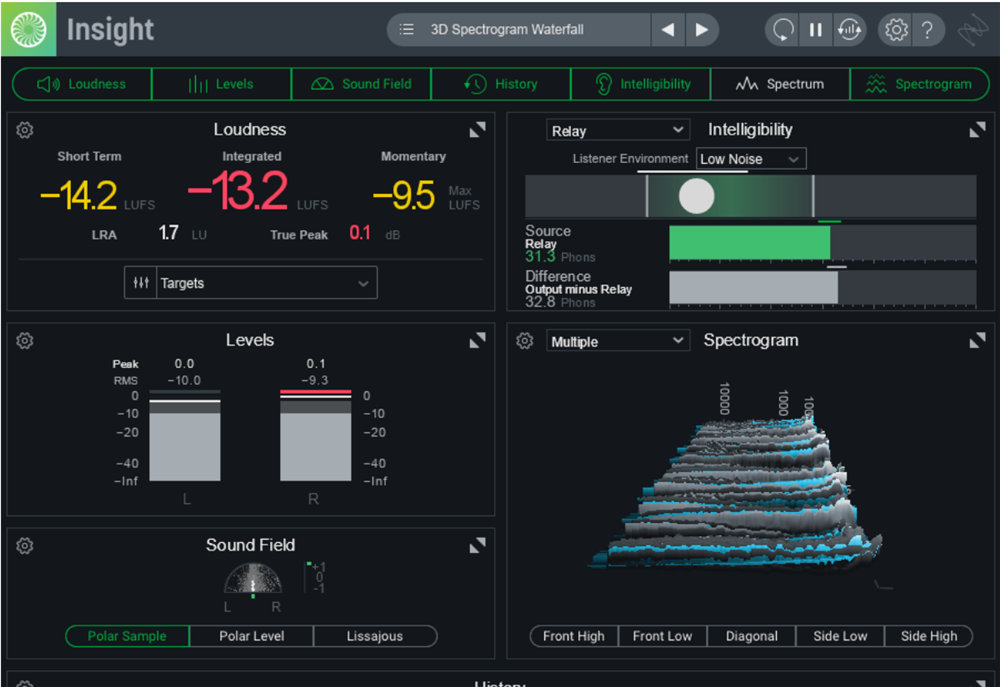Open global settings gear in header
Screen dimensions: 1000x687
click(x=895, y=29)
